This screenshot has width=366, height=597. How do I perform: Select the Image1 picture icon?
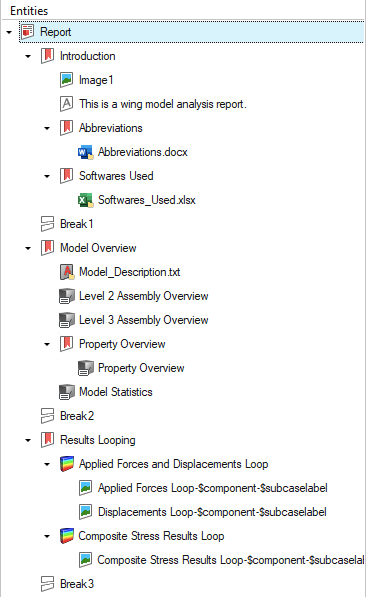pos(67,80)
